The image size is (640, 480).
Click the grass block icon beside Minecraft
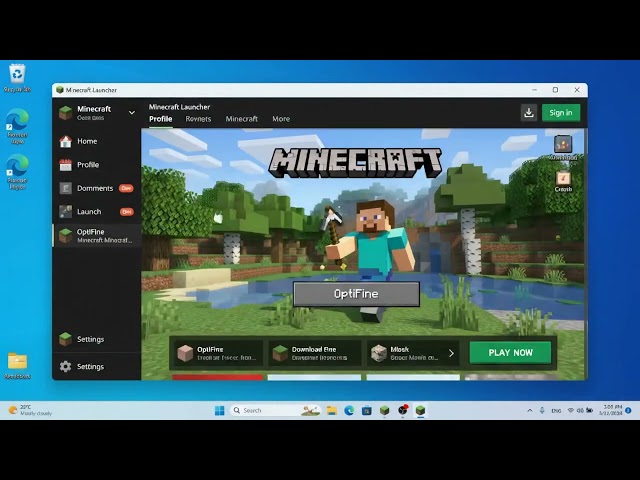(x=65, y=113)
